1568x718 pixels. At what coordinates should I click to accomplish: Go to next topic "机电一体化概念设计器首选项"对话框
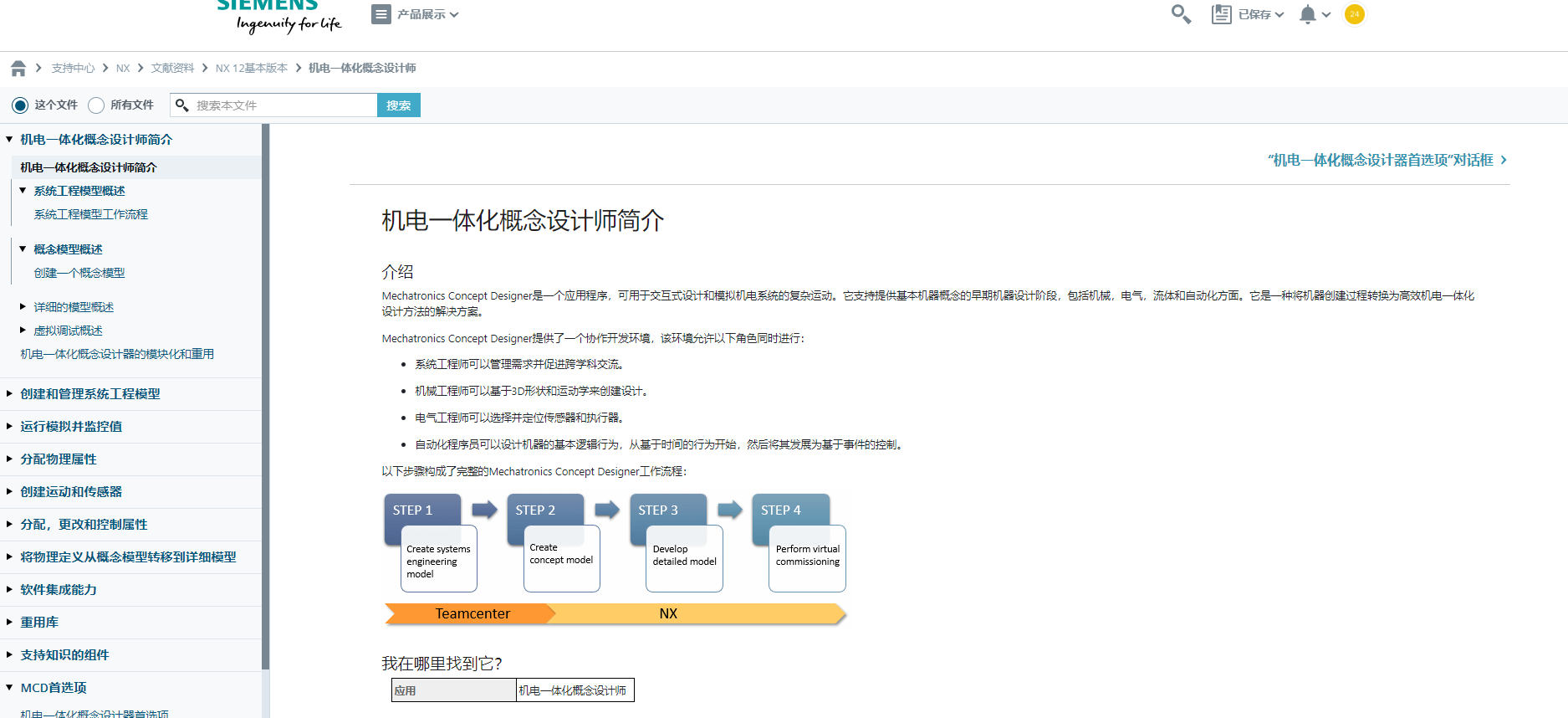1387,160
